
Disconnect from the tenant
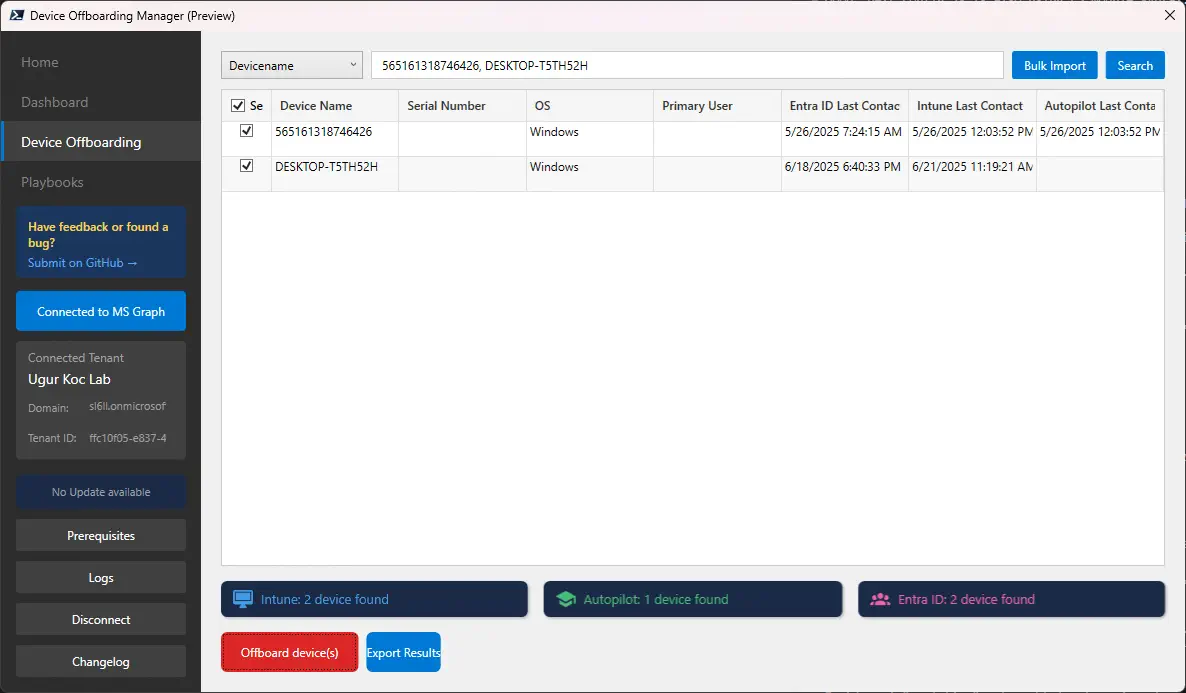tap(100, 619)
